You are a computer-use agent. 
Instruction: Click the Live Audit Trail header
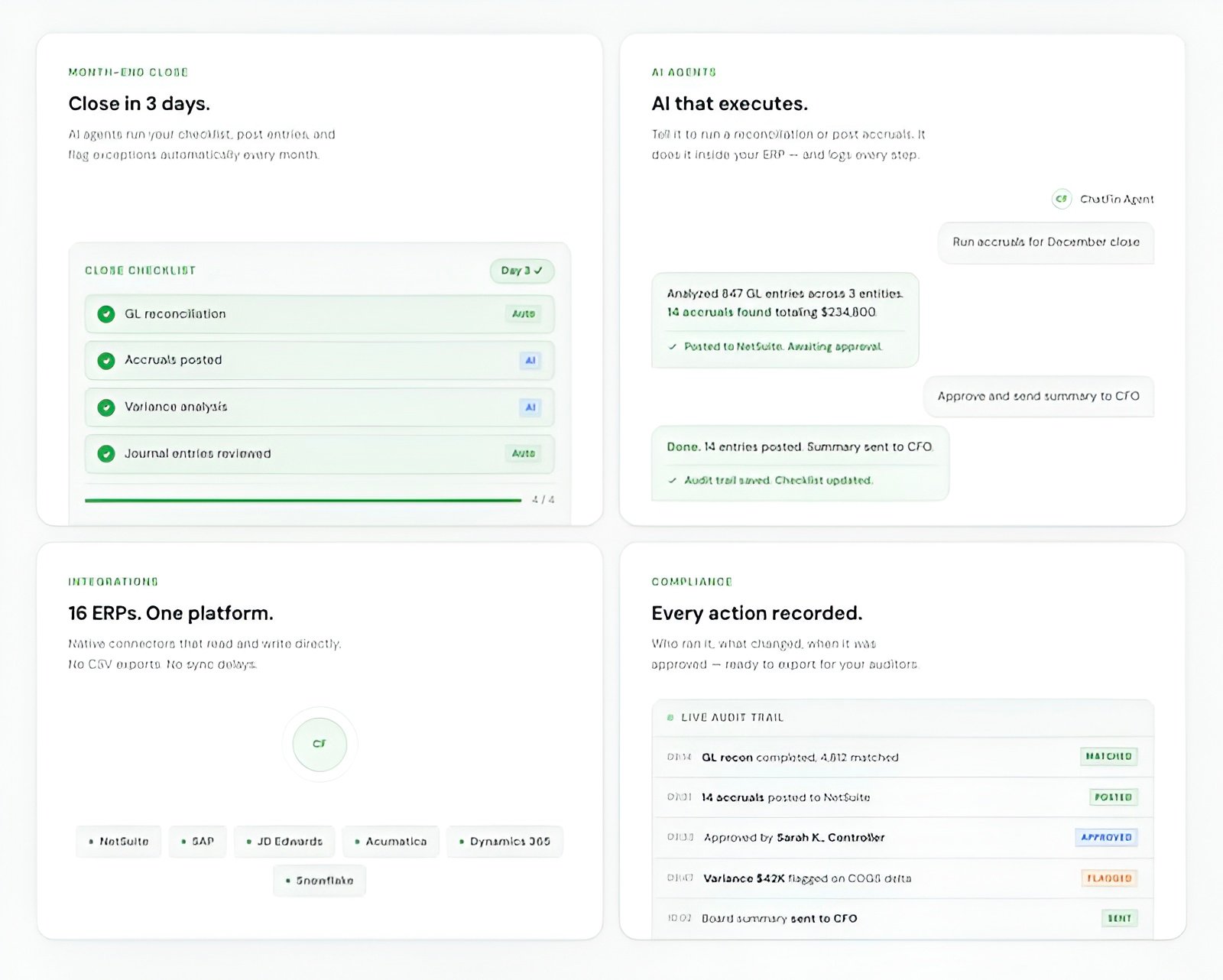[732, 718]
